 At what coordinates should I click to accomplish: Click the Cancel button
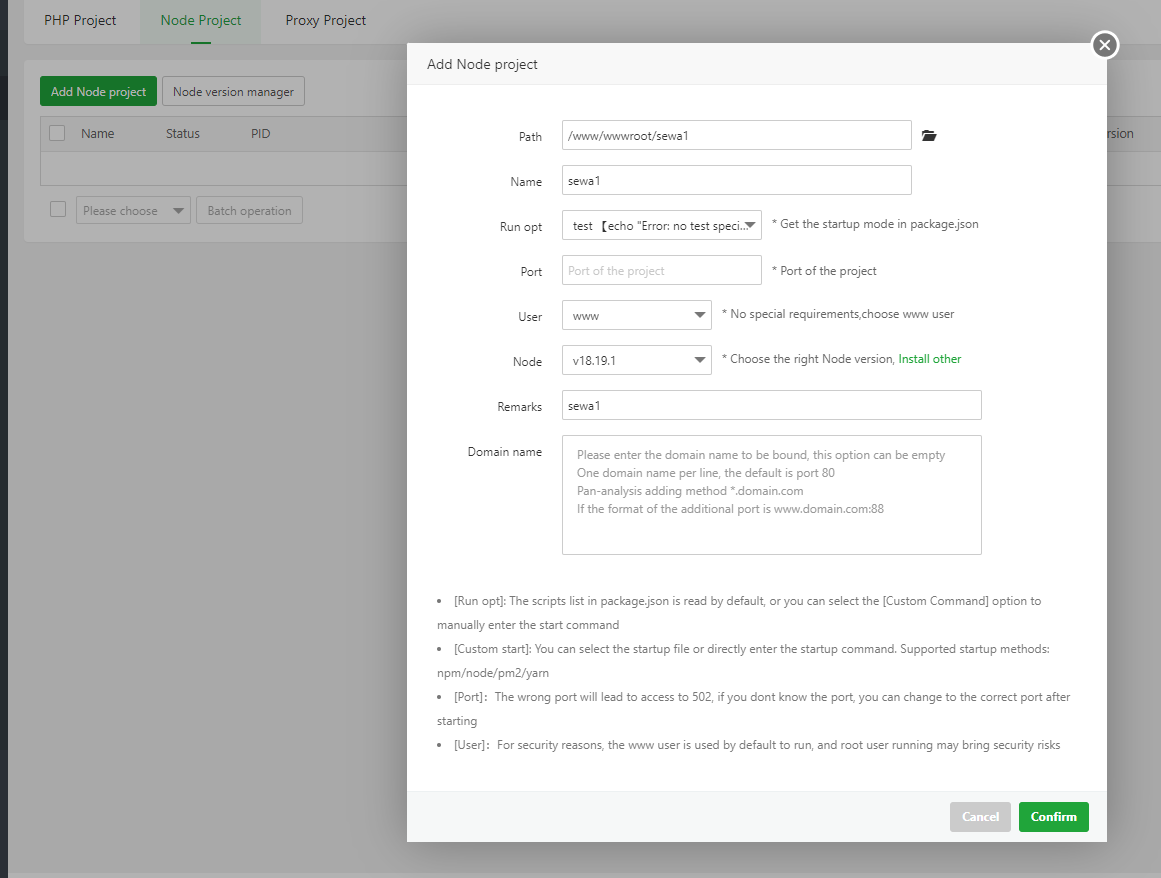point(979,817)
